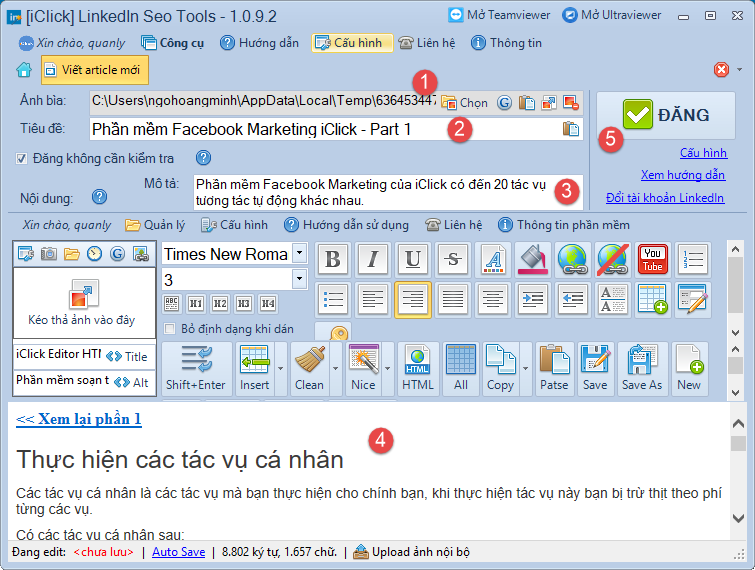Remove the hyperlink with the crossed globe icon
Image resolution: width=755 pixels, height=570 pixels.
click(x=612, y=259)
